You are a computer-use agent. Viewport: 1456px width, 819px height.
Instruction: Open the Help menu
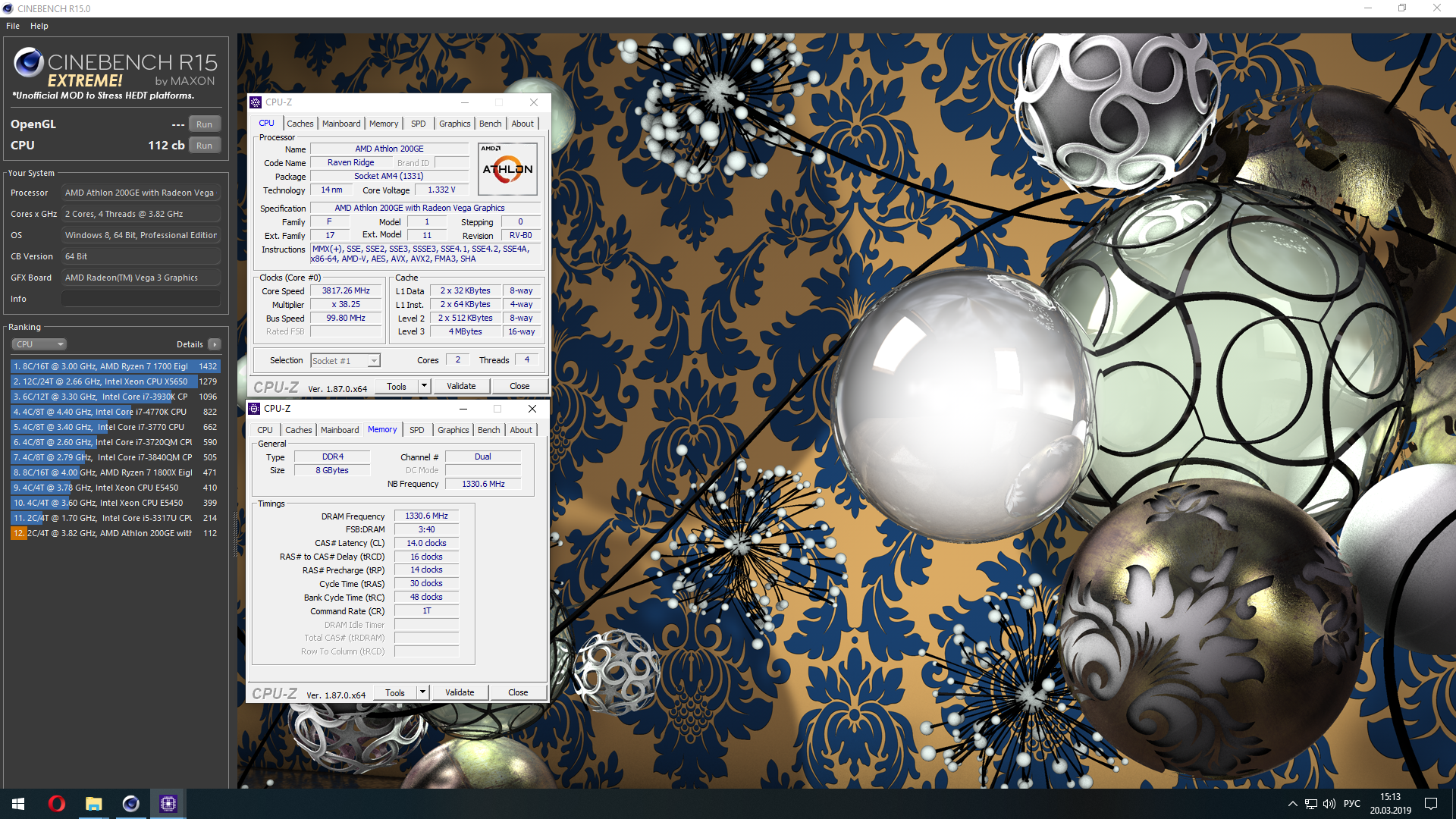pyautogui.click(x=39, y=26)
